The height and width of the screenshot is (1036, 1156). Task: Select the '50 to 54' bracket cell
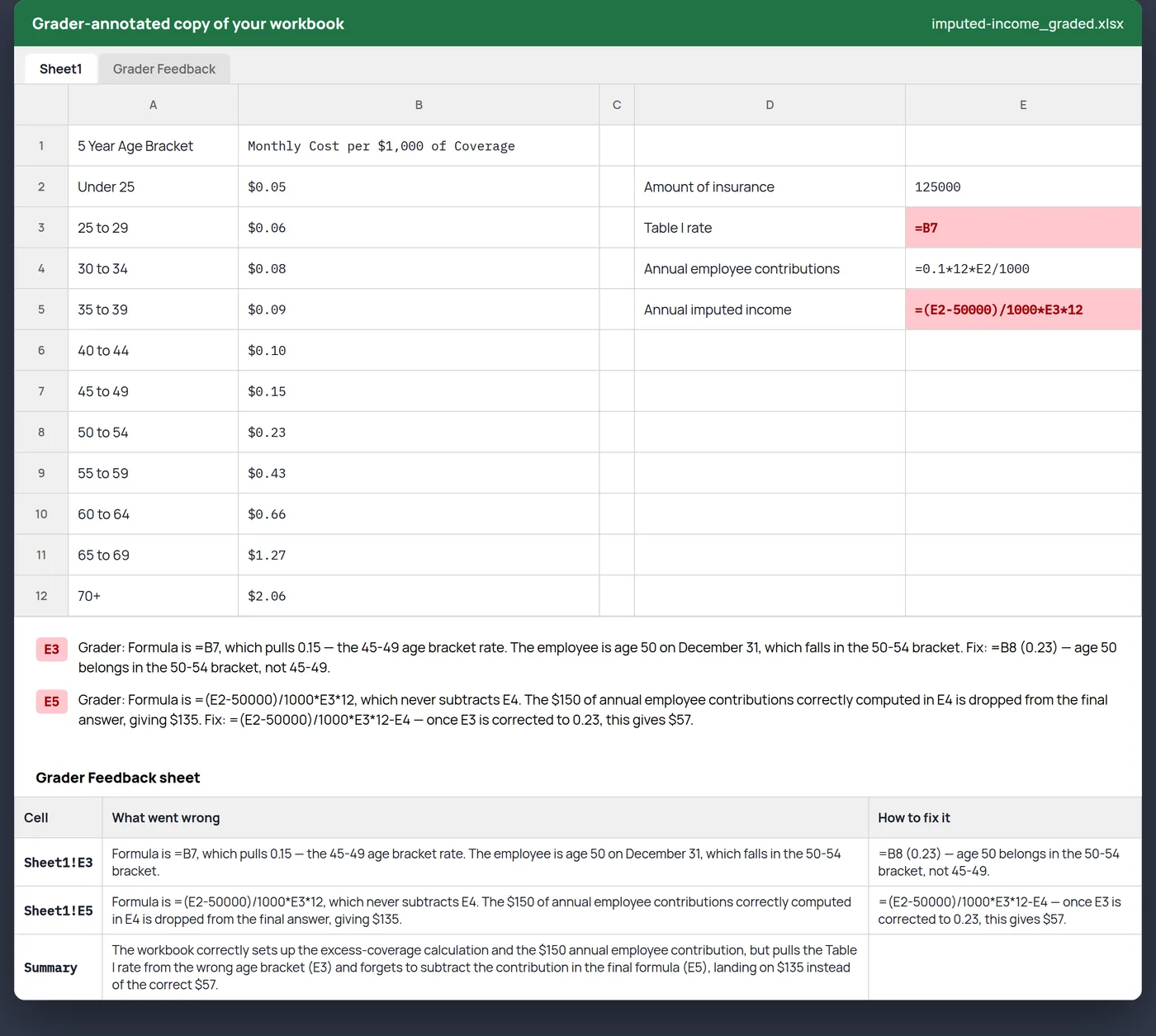click(x=153, y=433)
